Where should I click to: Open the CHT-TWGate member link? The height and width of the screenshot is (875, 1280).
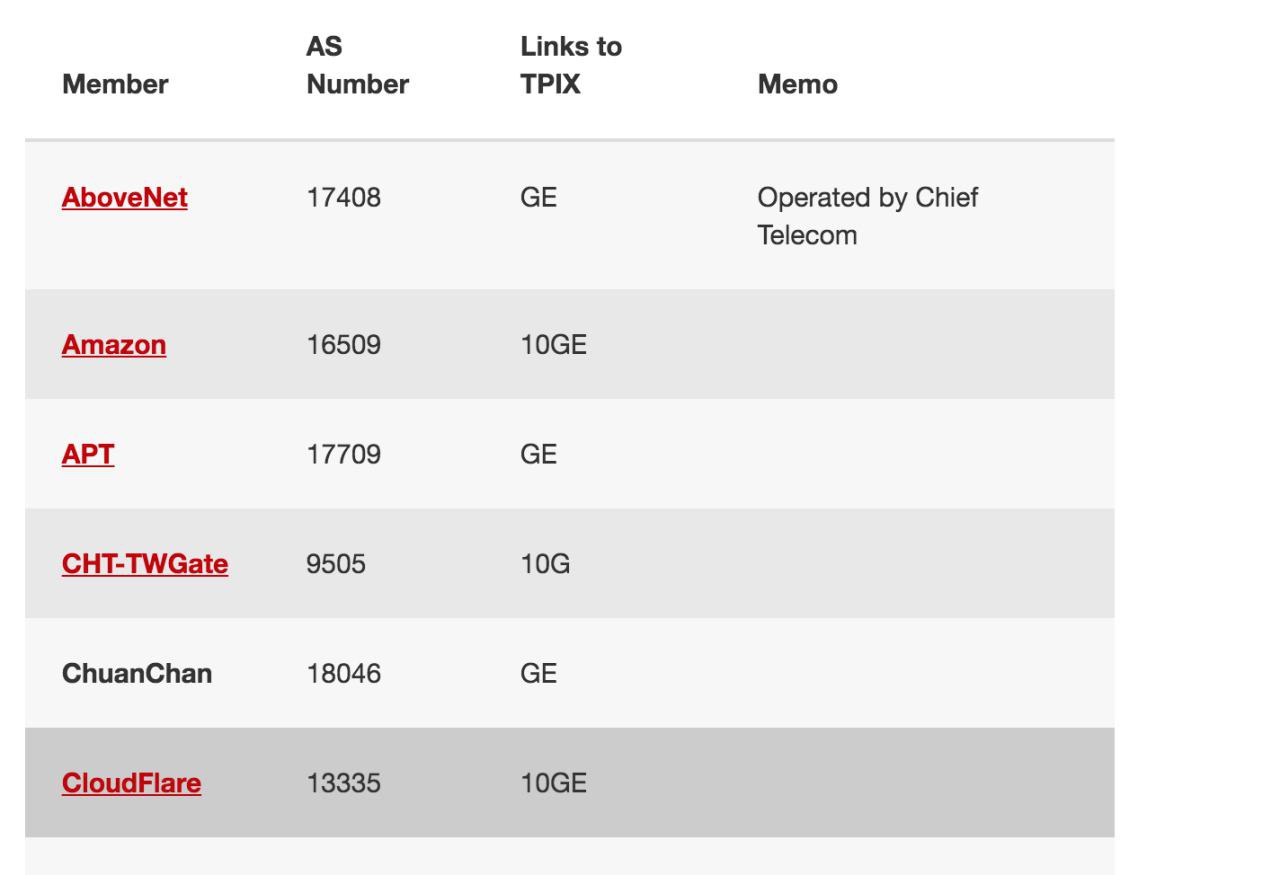[x=145, y=564]
